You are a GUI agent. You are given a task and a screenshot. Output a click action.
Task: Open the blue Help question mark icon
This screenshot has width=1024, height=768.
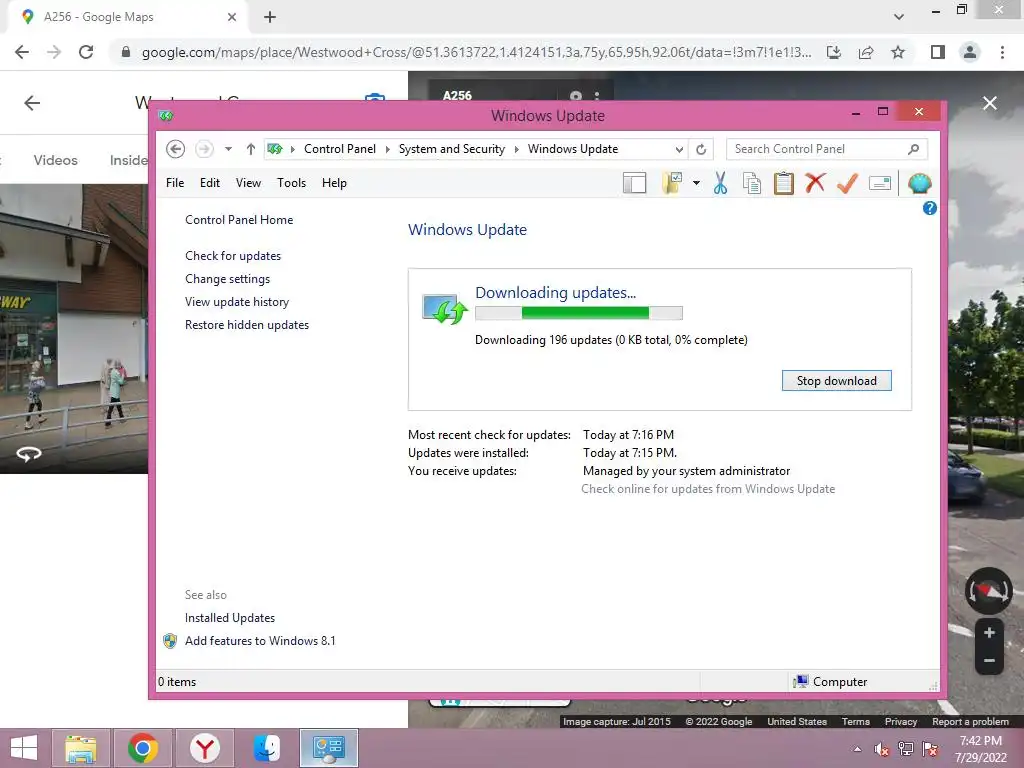pyautogui.click(x=930, y=208)
